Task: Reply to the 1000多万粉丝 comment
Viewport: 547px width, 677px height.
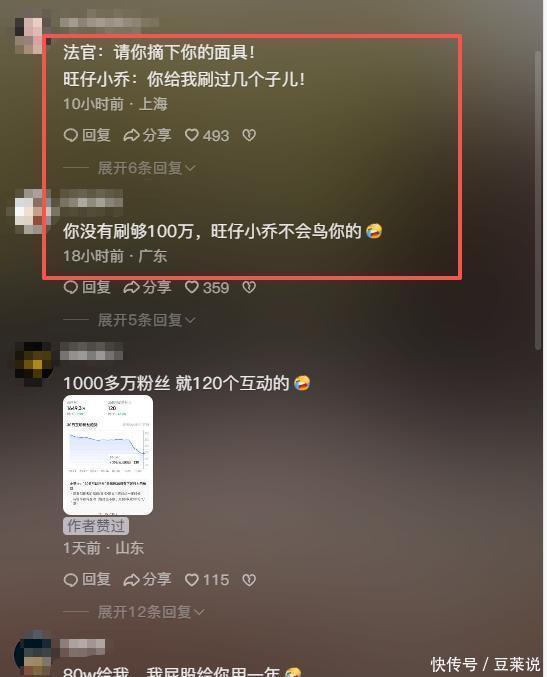Action: (x=87, y=579)
